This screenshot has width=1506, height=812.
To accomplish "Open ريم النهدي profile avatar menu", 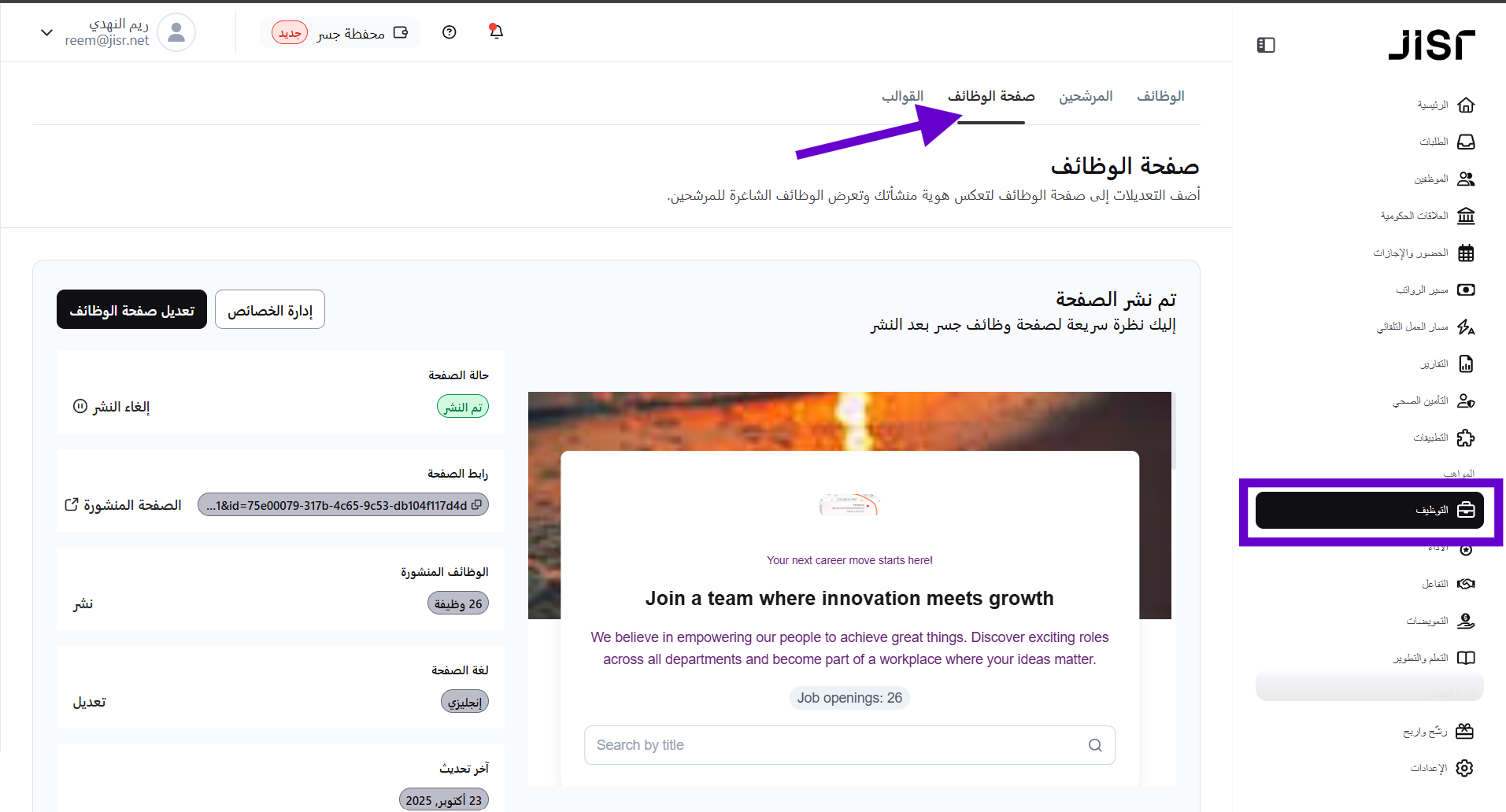I will (x=176, y=33).
